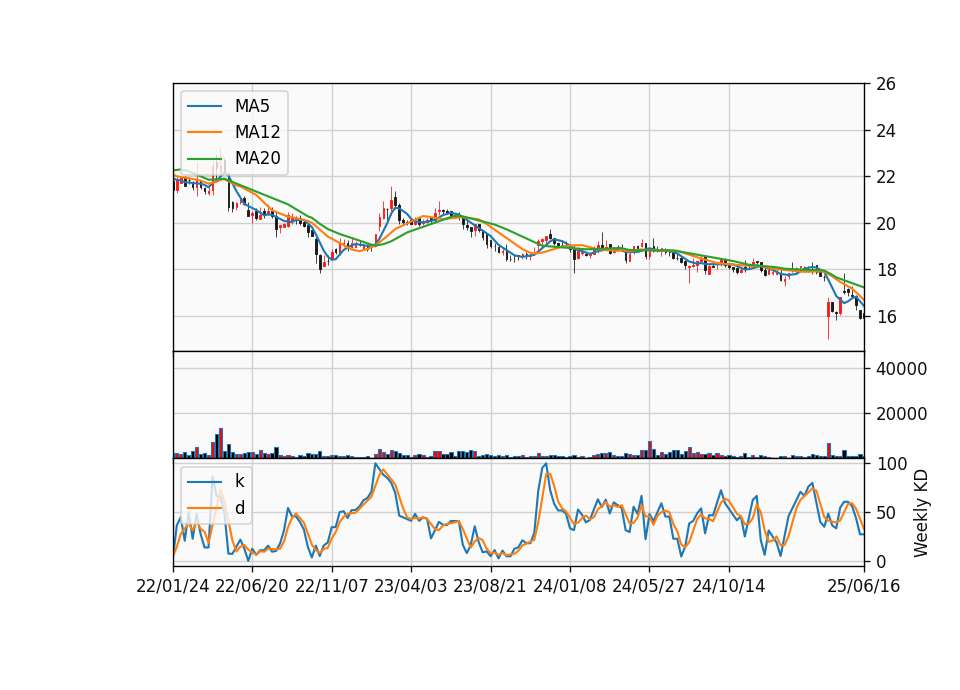Click the 24/05/27 date label
960x690 pixels.
pos(649,586)
